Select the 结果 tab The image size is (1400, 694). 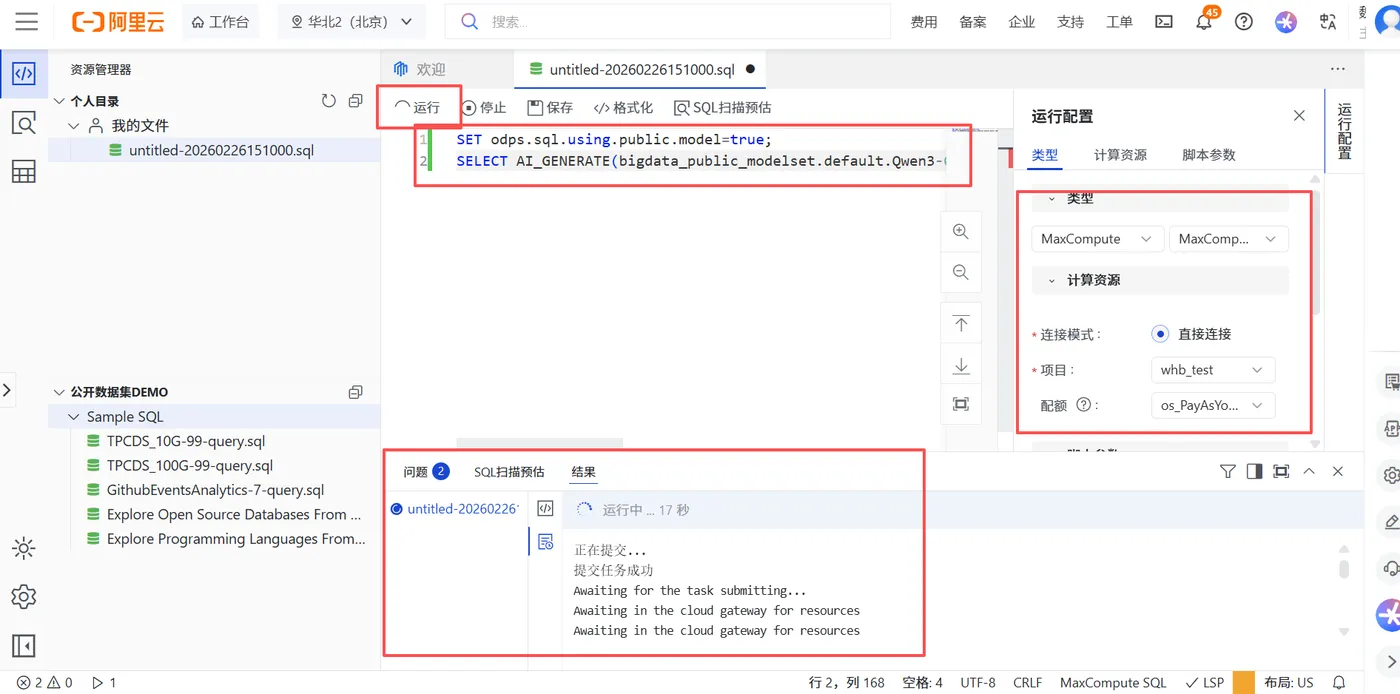[584, 472]
